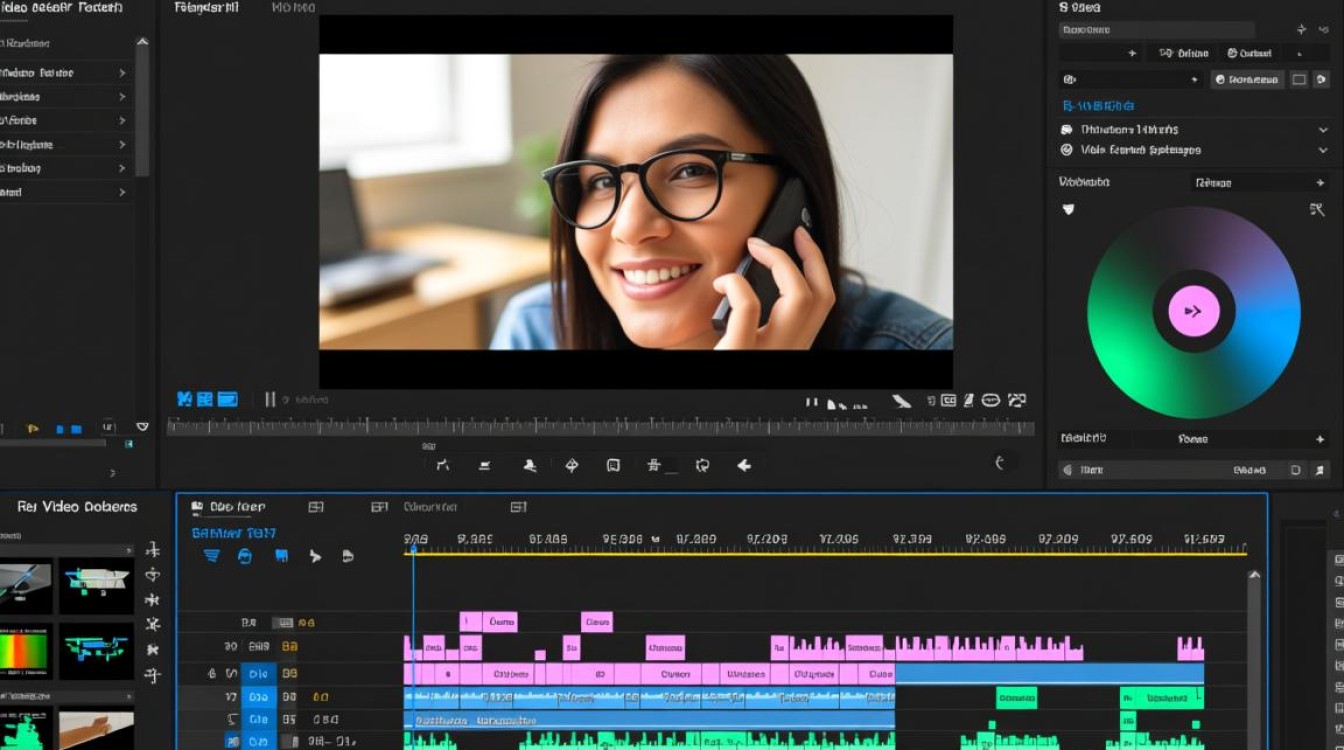Click the up arrow atop the left panel scrollbar
1344x750 pixels.
click(x=142, y=43)
